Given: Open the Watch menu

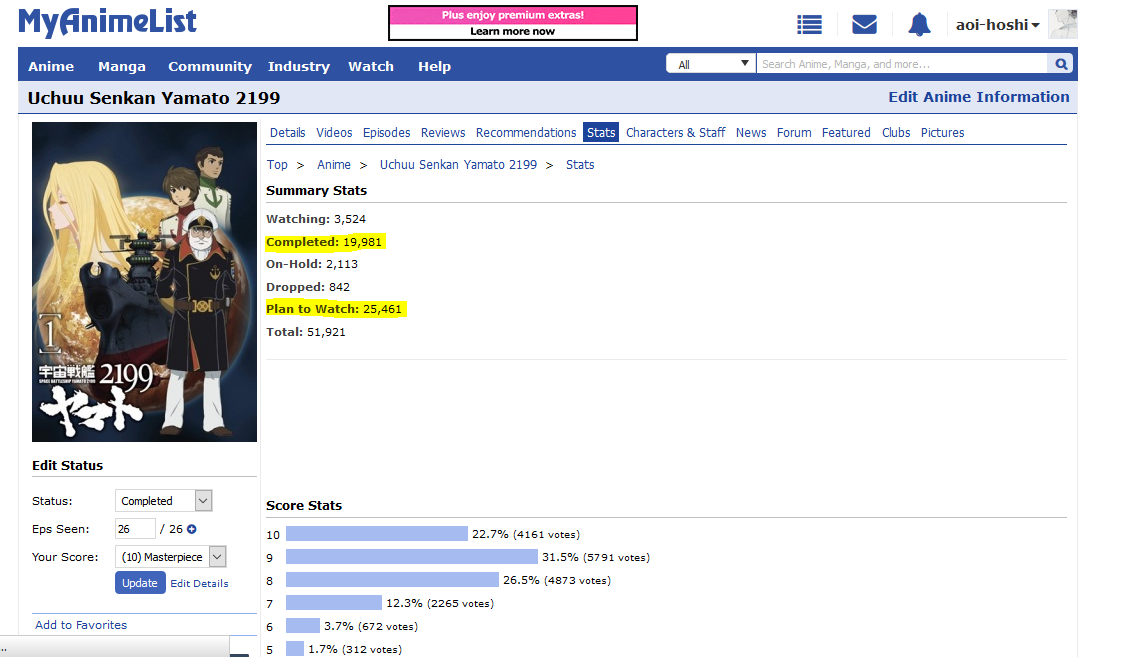Looking at the screenshot, I should [371, 66].
